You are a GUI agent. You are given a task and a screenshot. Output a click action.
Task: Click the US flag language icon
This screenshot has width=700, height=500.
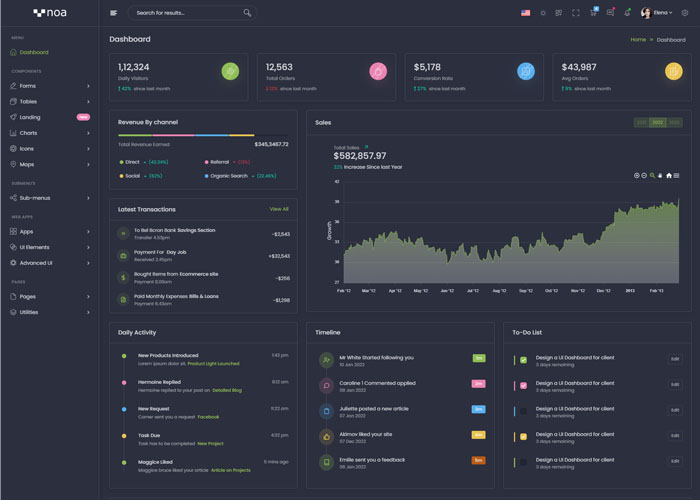pos(525,13)
